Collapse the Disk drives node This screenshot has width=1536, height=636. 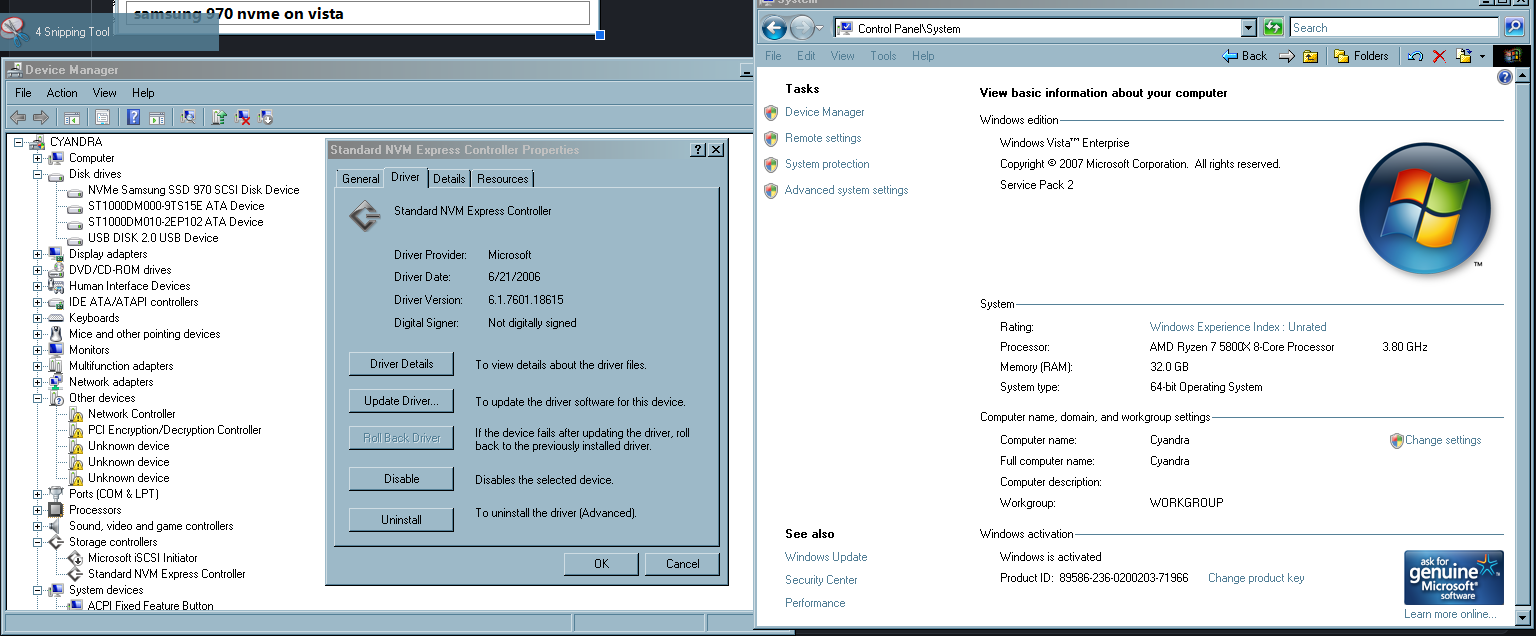[x=38, y=174]
